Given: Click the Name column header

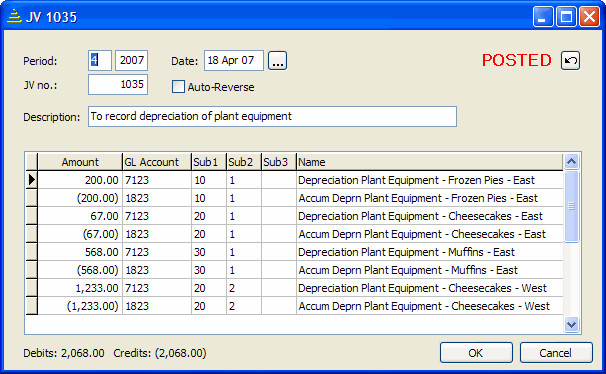Looking at the screenshot, I should [430, 162].
